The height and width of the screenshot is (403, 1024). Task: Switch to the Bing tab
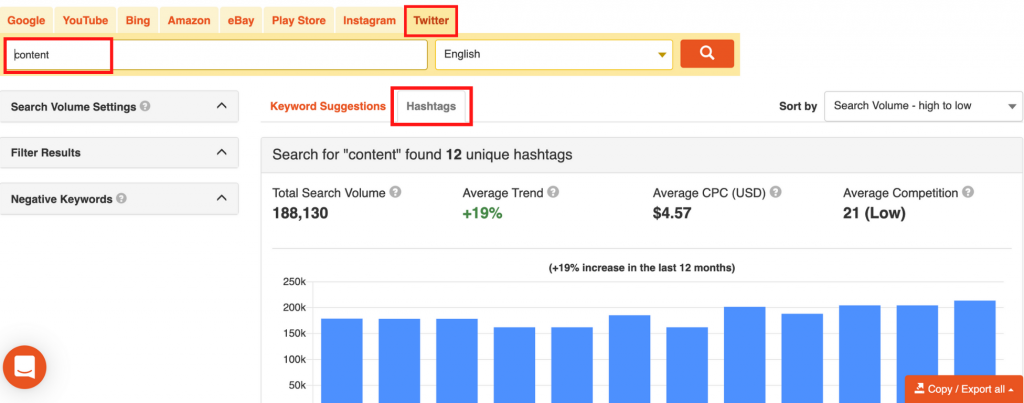tap(138, 20)
